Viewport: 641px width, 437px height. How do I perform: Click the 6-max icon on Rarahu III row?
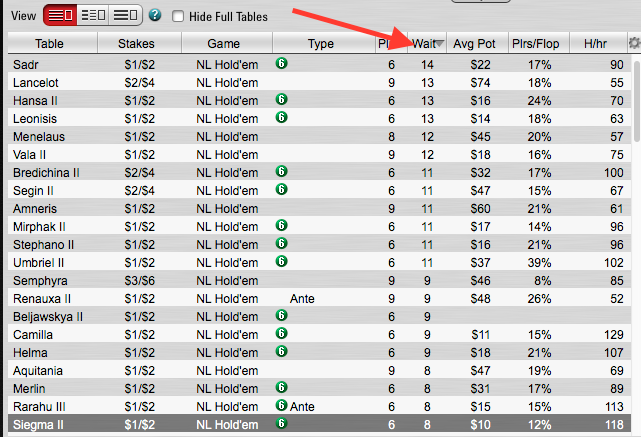(x=282, y=405)
